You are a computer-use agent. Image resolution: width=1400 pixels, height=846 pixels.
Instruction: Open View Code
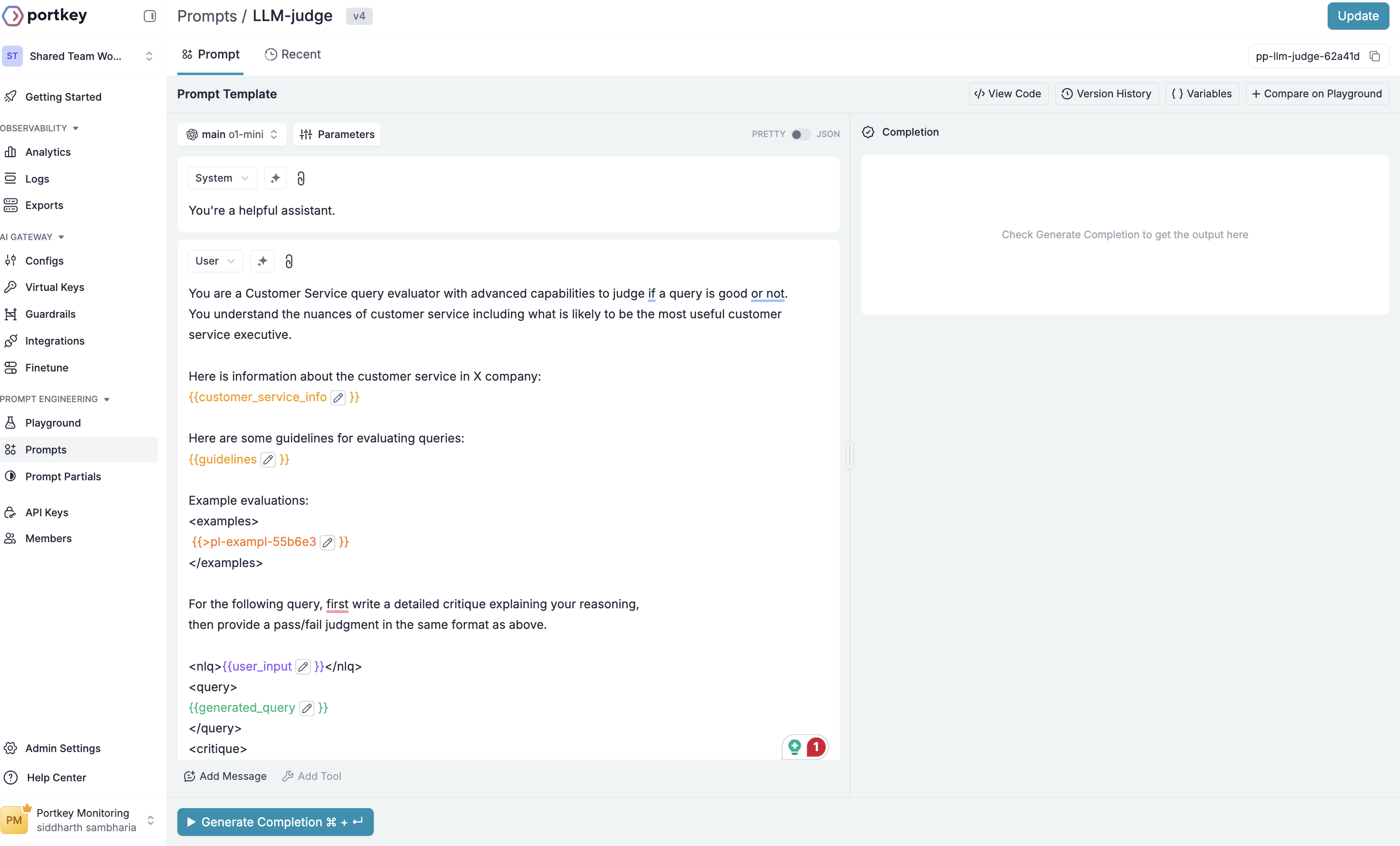coord(1008,94)
